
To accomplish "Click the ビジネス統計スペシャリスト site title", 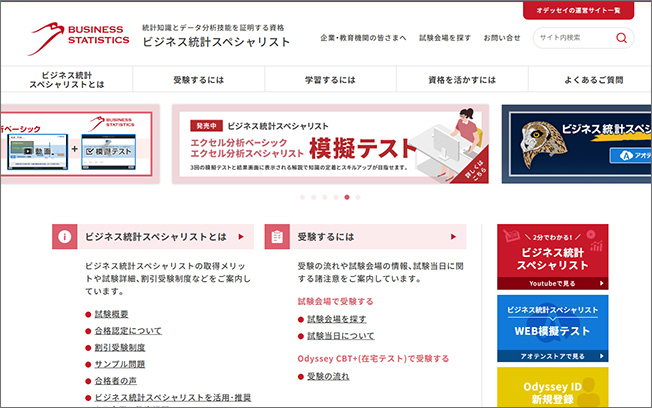I will point(216,42).
